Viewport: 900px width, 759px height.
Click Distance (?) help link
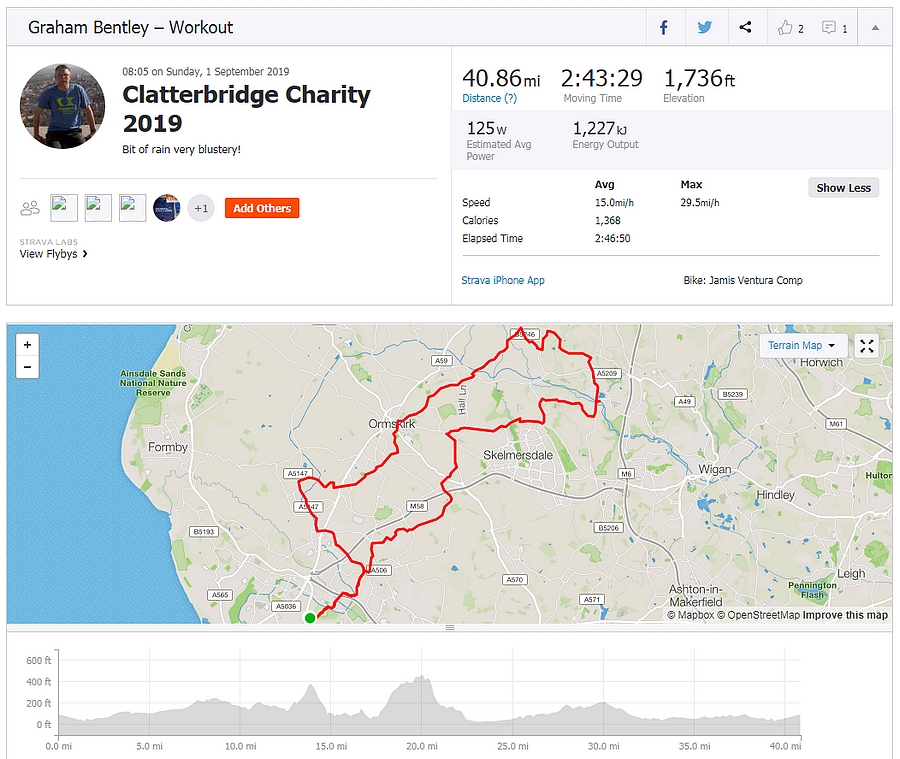point(489,98)
